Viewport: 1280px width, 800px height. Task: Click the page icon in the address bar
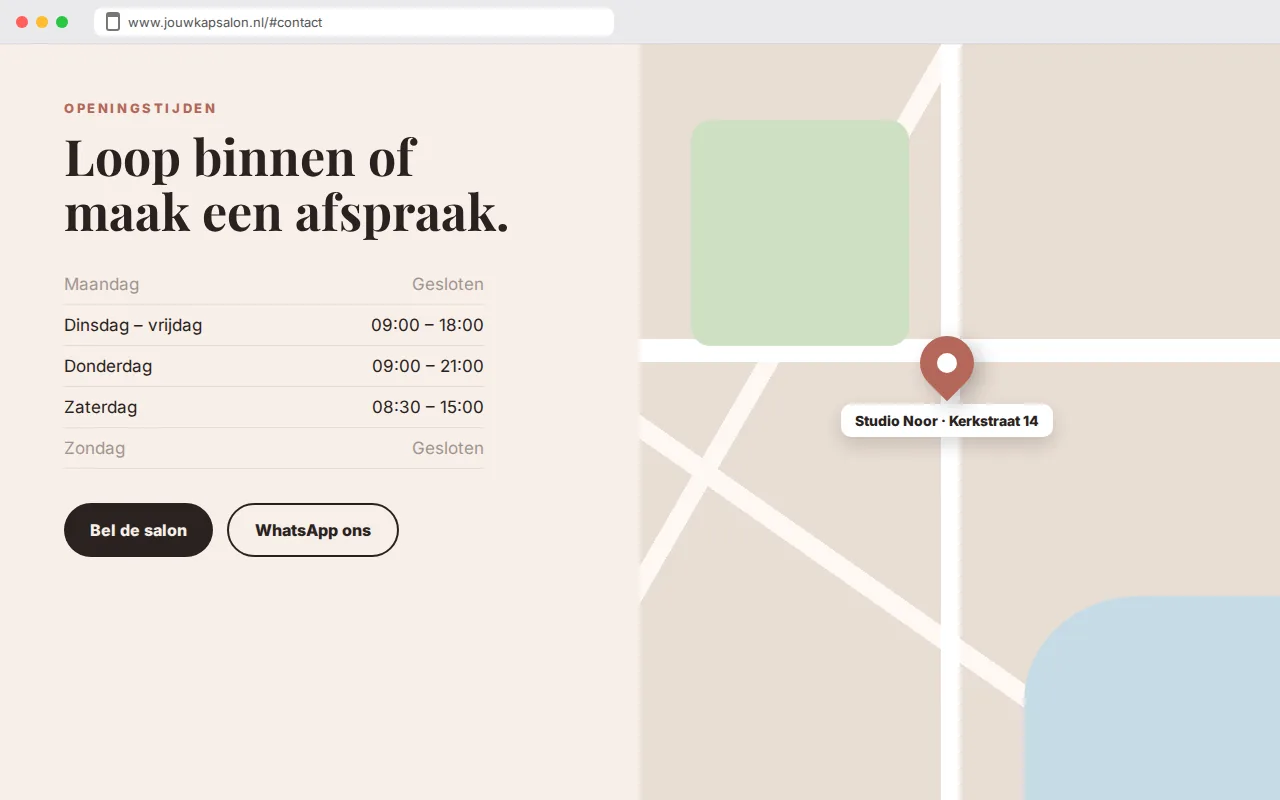pyautogui.click(x=113, y=22)
